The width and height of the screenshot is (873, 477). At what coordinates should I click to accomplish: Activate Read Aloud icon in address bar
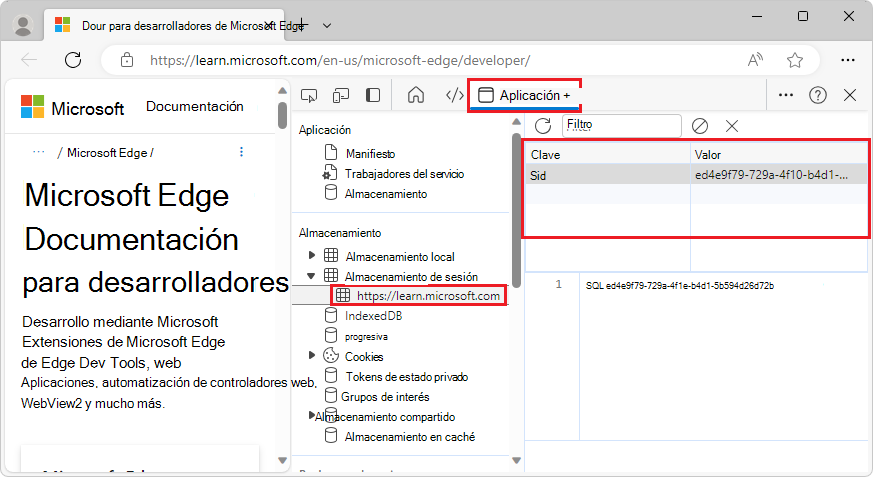(755, 60)
